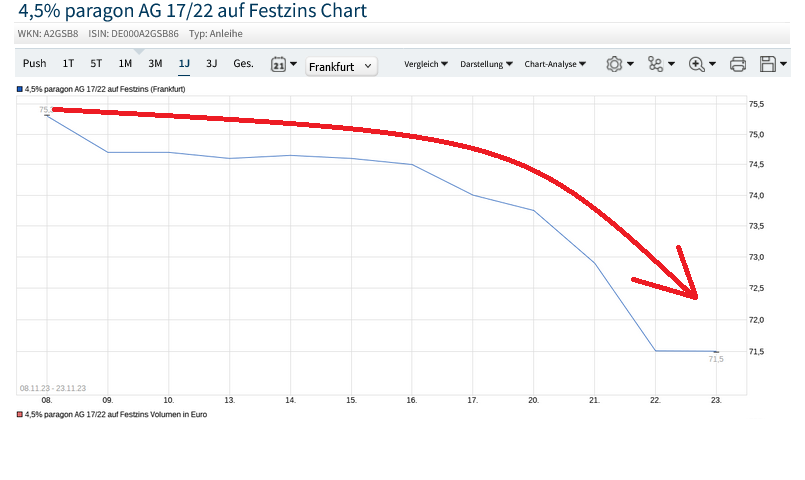Click the 75,5 y-axis label
Image resolution: width=805 pixels, height=480 pixels.
pos(756,104)
